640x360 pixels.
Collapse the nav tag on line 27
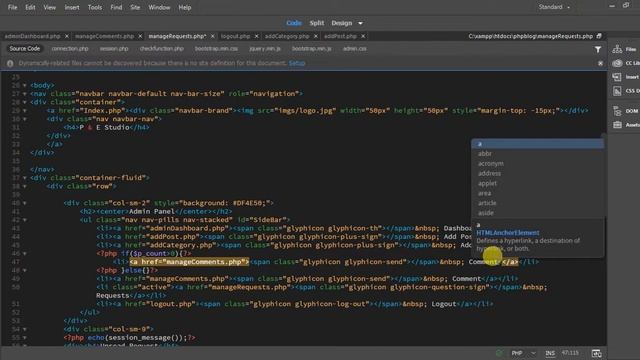coord(24,94)
